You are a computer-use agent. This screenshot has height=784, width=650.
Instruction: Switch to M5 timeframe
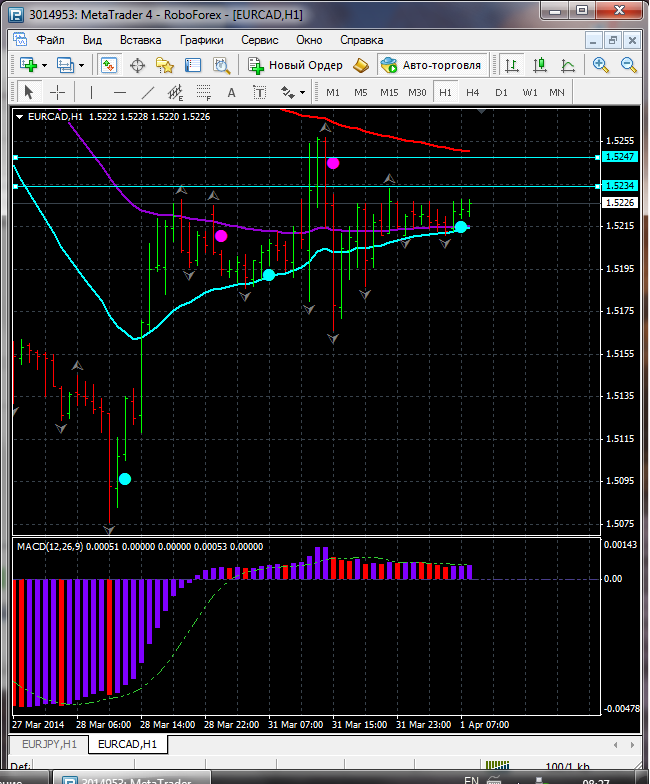pos(360,92)
